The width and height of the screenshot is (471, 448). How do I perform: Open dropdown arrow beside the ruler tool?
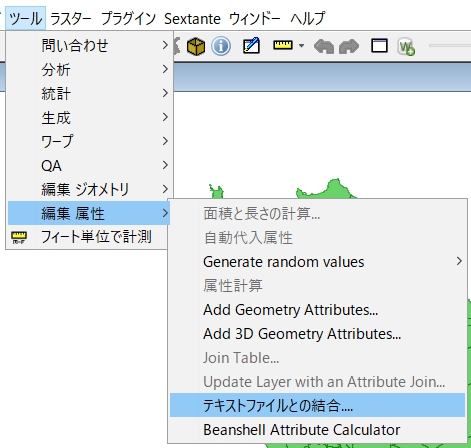301,45
